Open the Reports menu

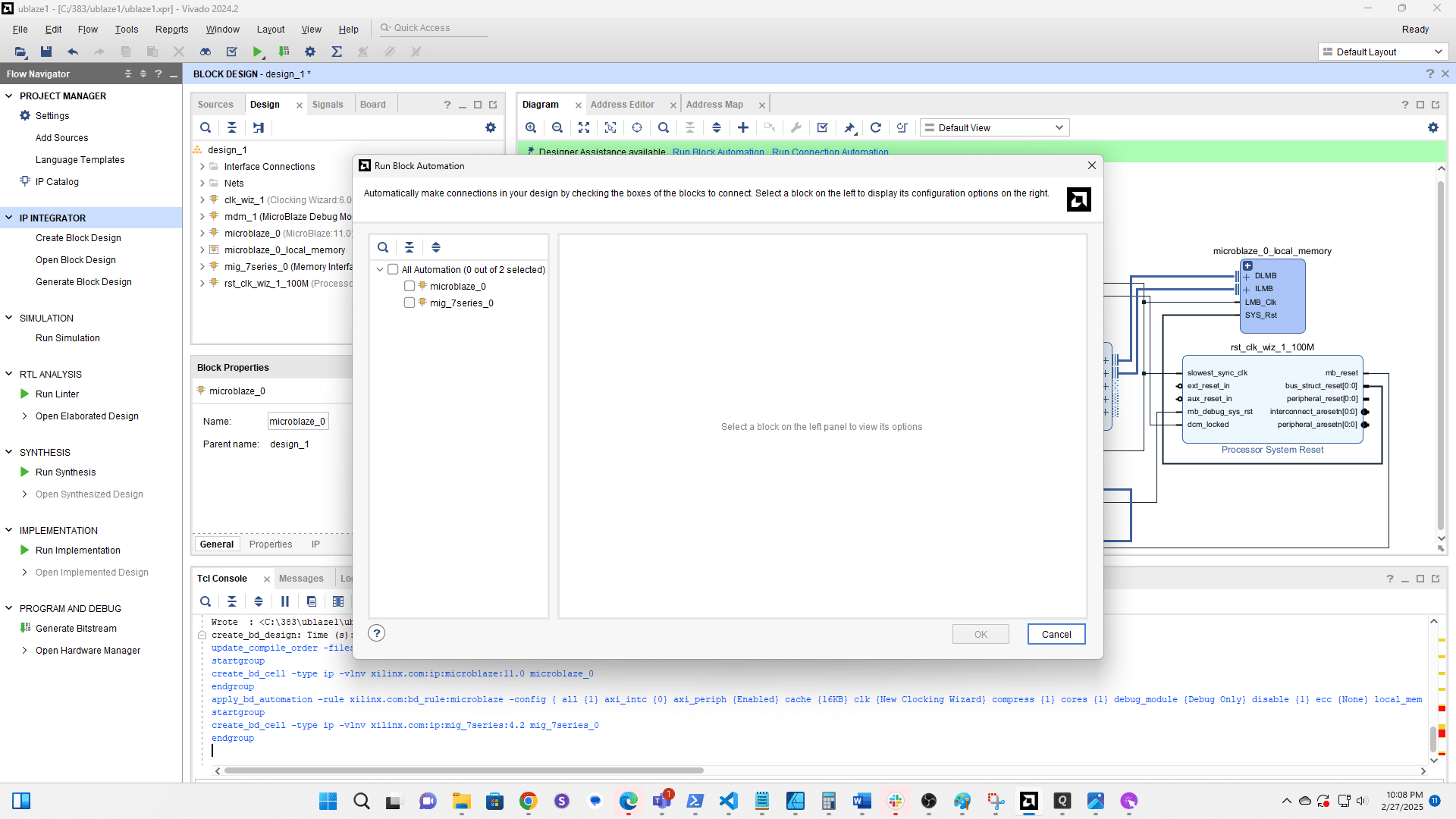click(171, 29)
